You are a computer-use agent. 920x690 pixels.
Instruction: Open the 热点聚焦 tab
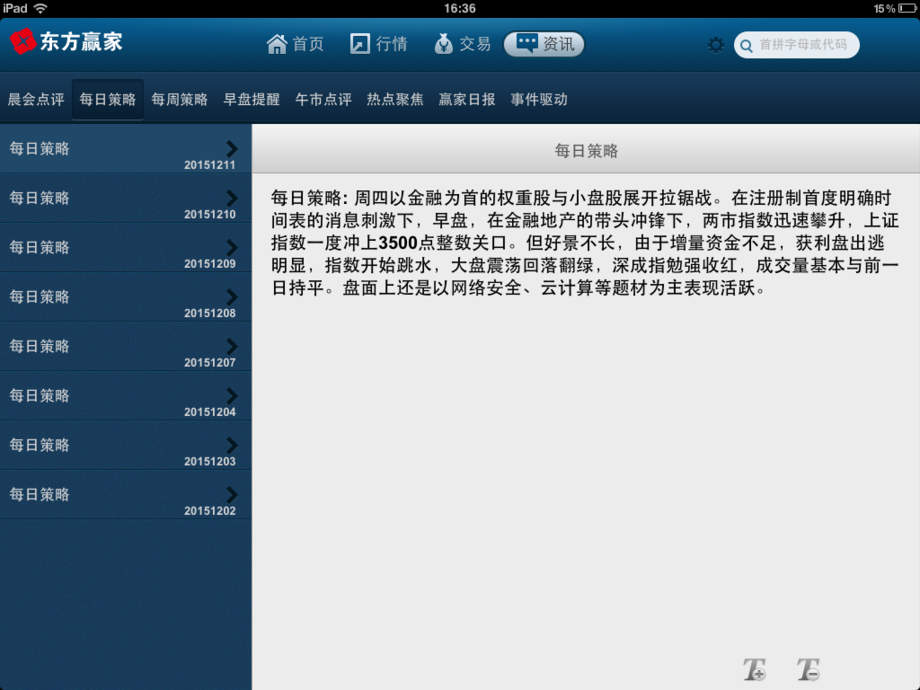point(393,98)
